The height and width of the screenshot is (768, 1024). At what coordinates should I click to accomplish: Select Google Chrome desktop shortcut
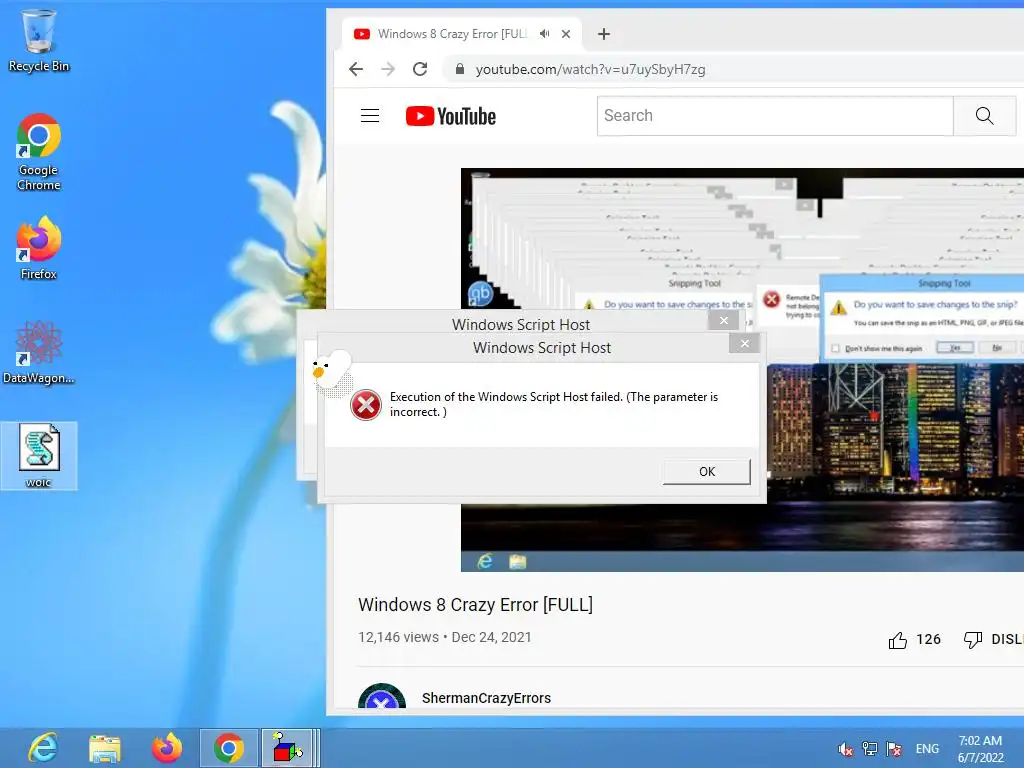click(x=39, y=152)
